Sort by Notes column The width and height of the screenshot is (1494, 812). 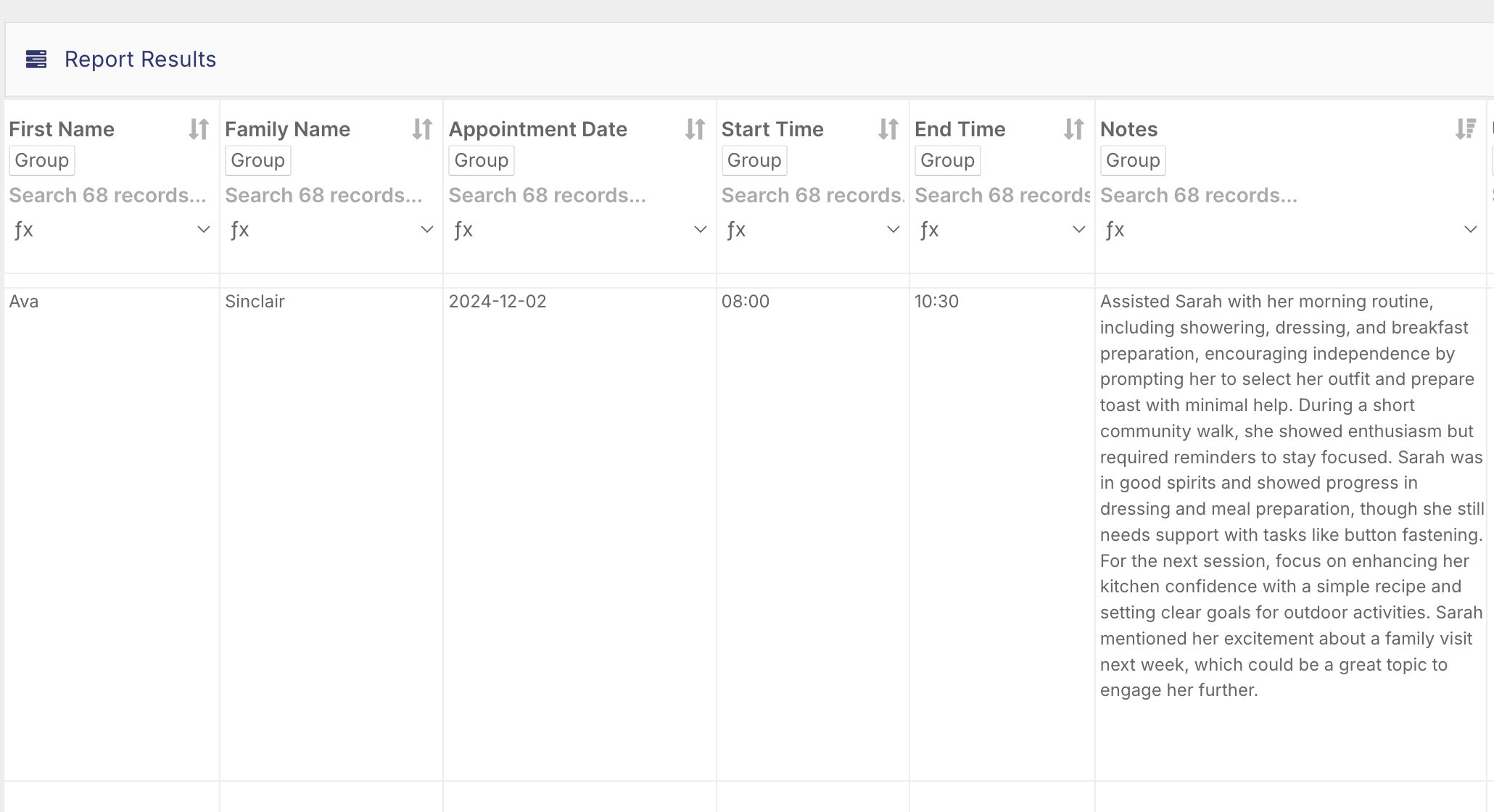[1466, 129]
